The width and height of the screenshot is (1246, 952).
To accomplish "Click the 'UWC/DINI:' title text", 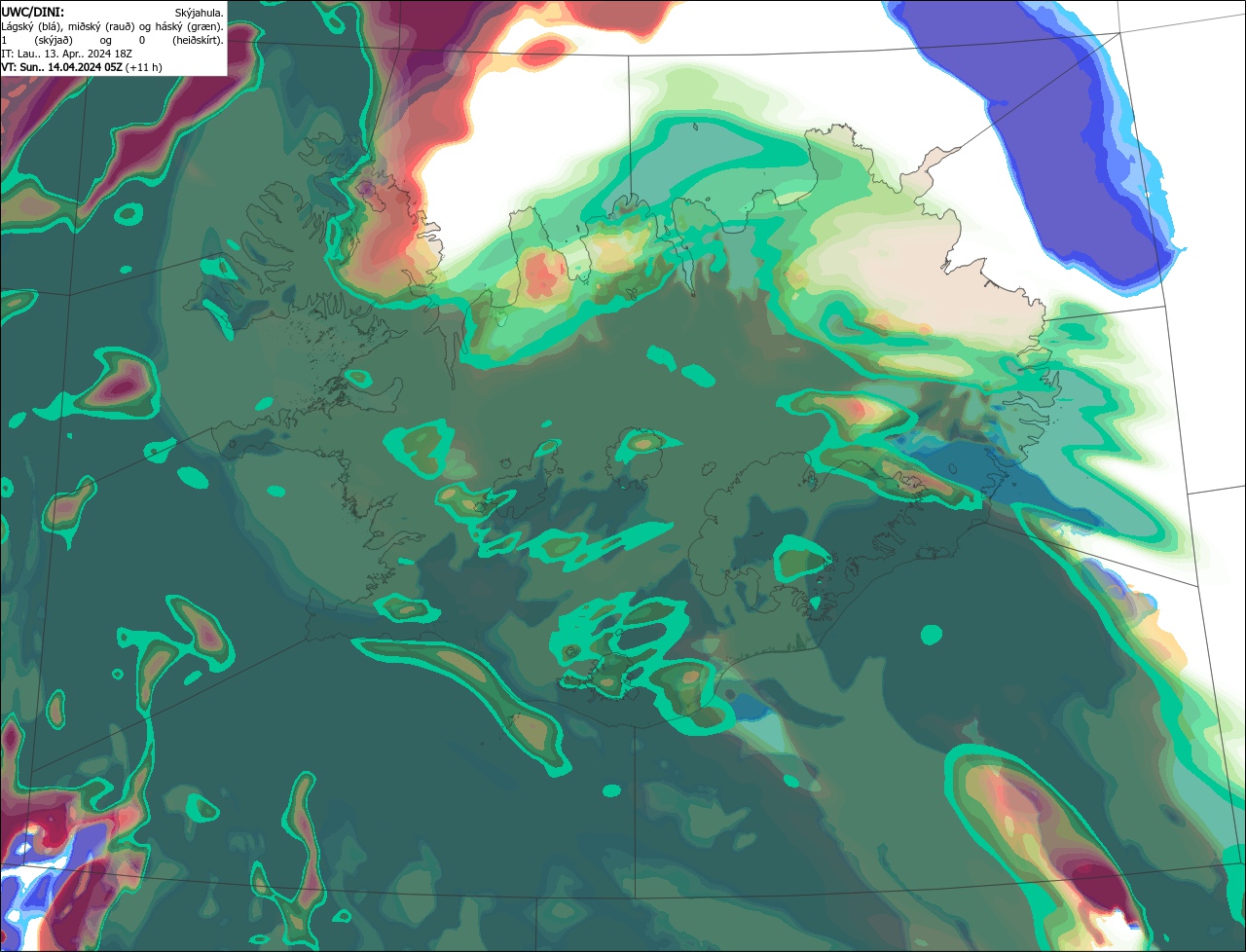I will [x=33, y=13].
